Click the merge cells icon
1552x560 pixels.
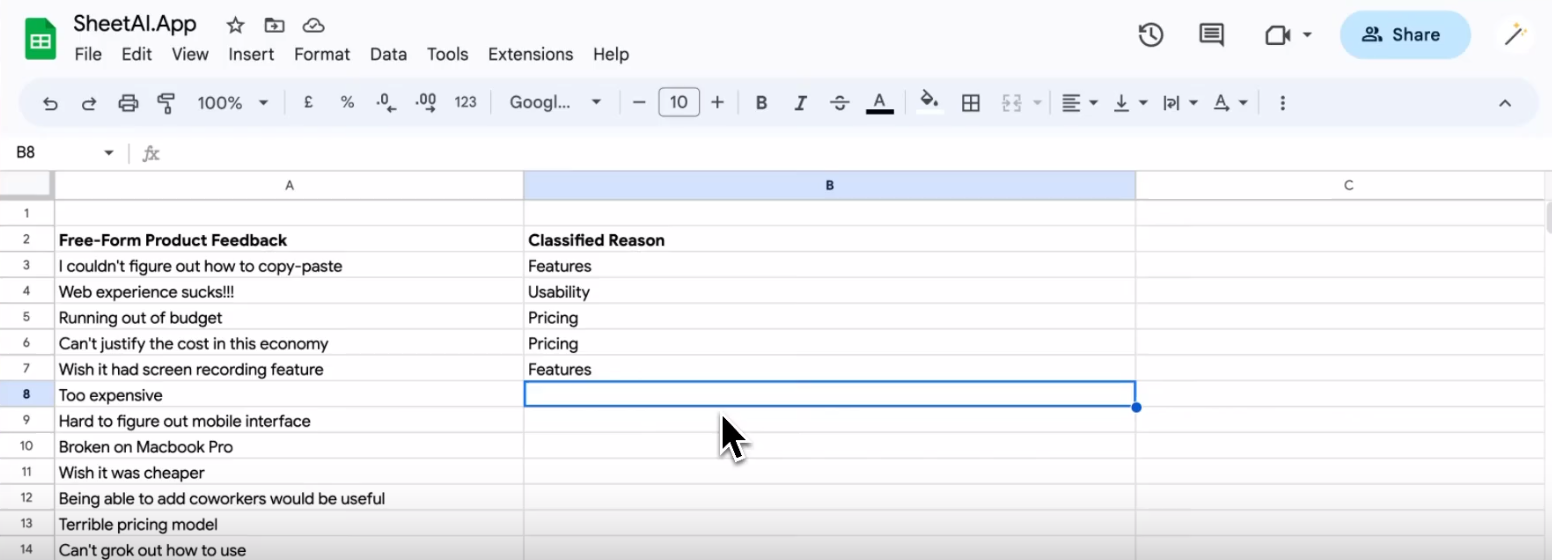(1011, 102)
